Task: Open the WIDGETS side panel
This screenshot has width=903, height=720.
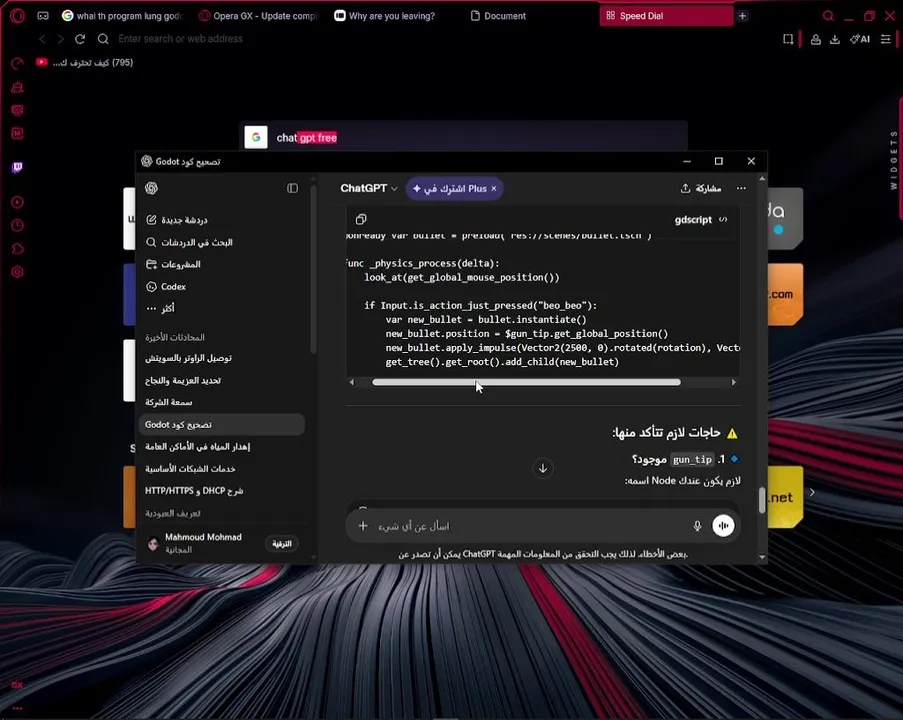Action: point(893,160)
